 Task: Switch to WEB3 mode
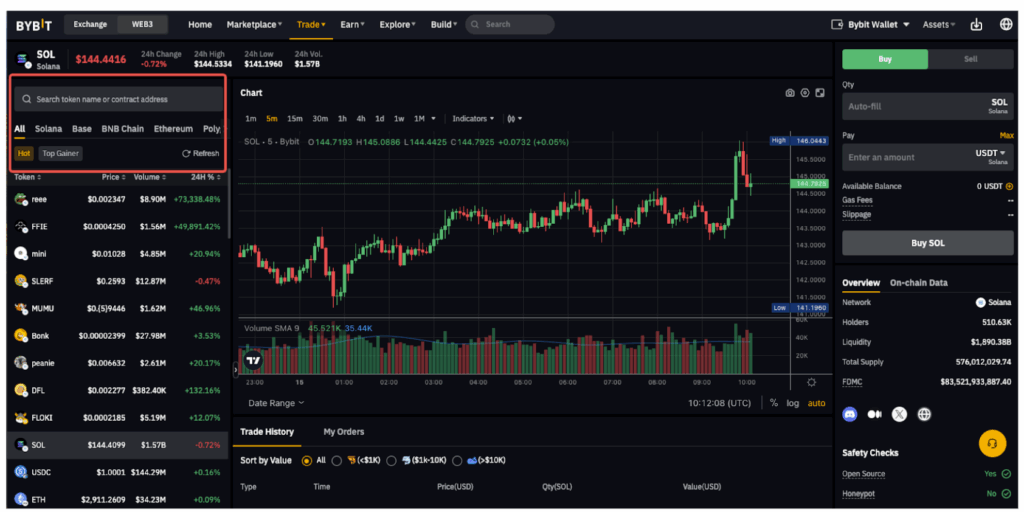(142, 24)
